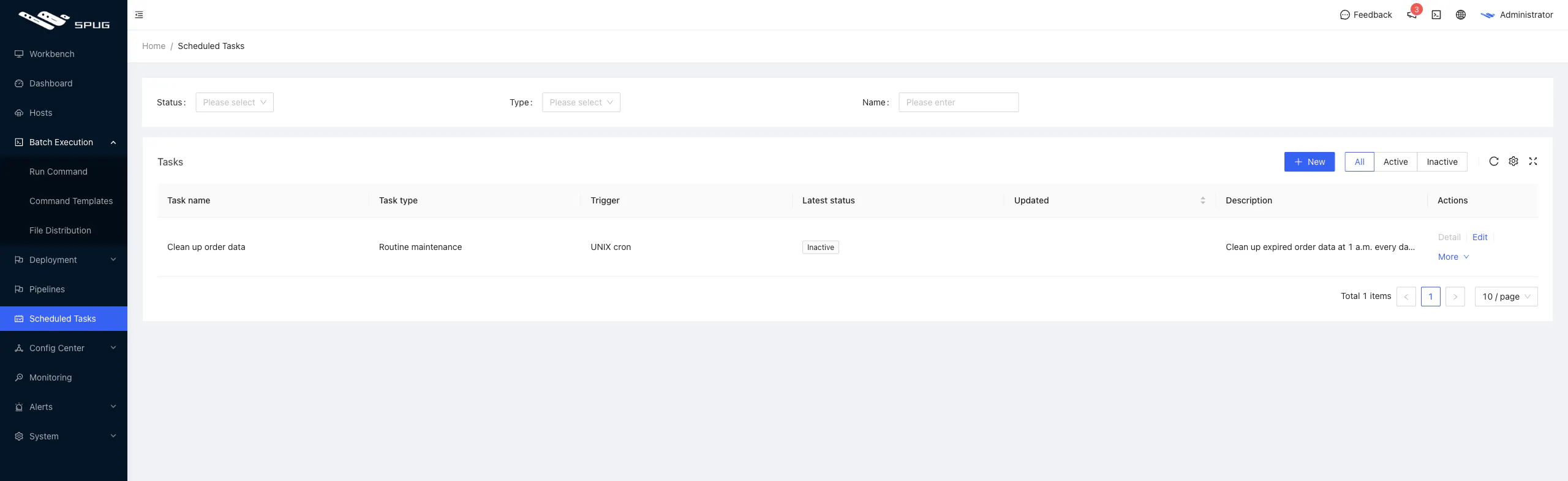The image size is (1568, 481).
Task: Click the Home breadcrumb link
Action: coord(154,46)
